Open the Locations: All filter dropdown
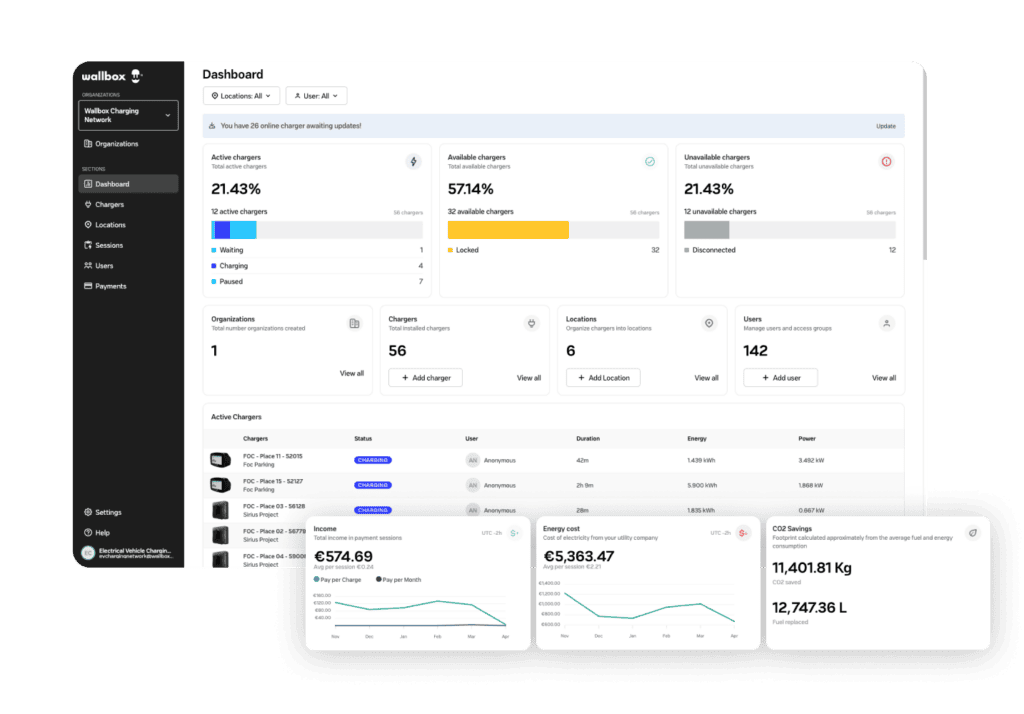 coord(240,96)
